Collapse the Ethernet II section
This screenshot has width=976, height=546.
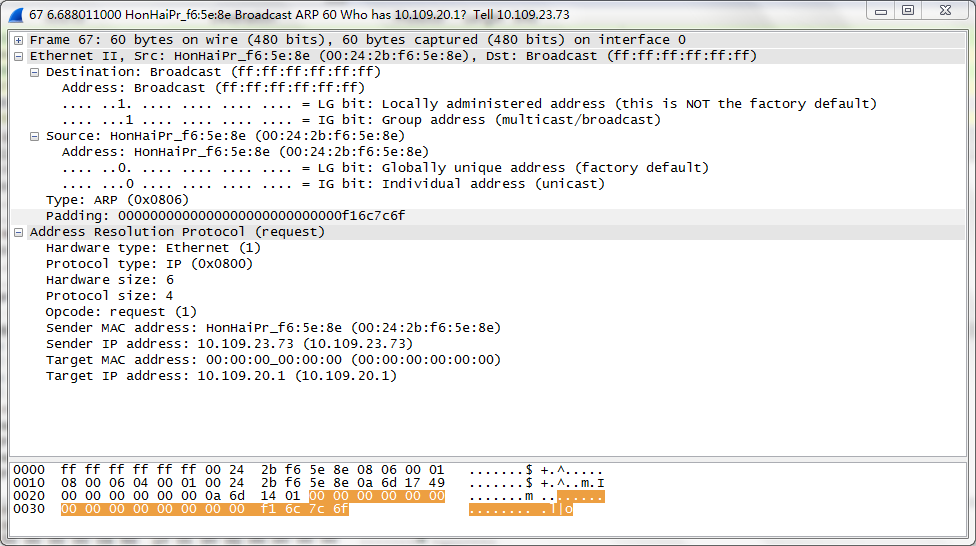click(x=19, y=56)
